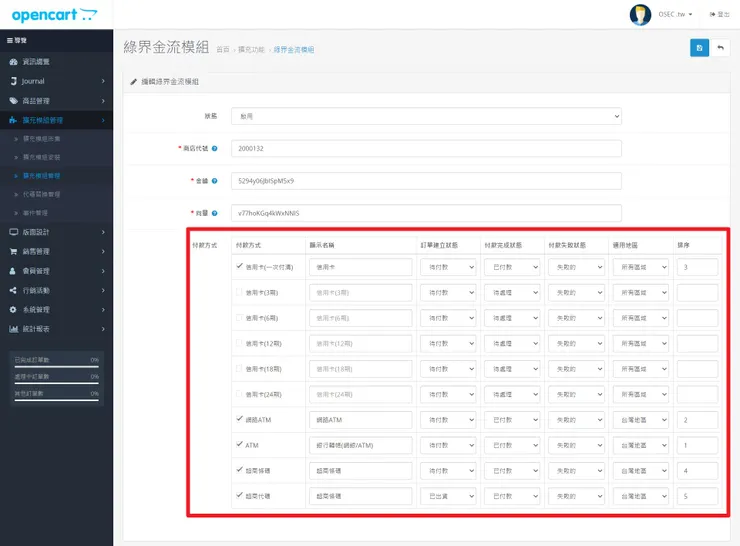
Task: Click sort order field showing 3
Action: 698,267
